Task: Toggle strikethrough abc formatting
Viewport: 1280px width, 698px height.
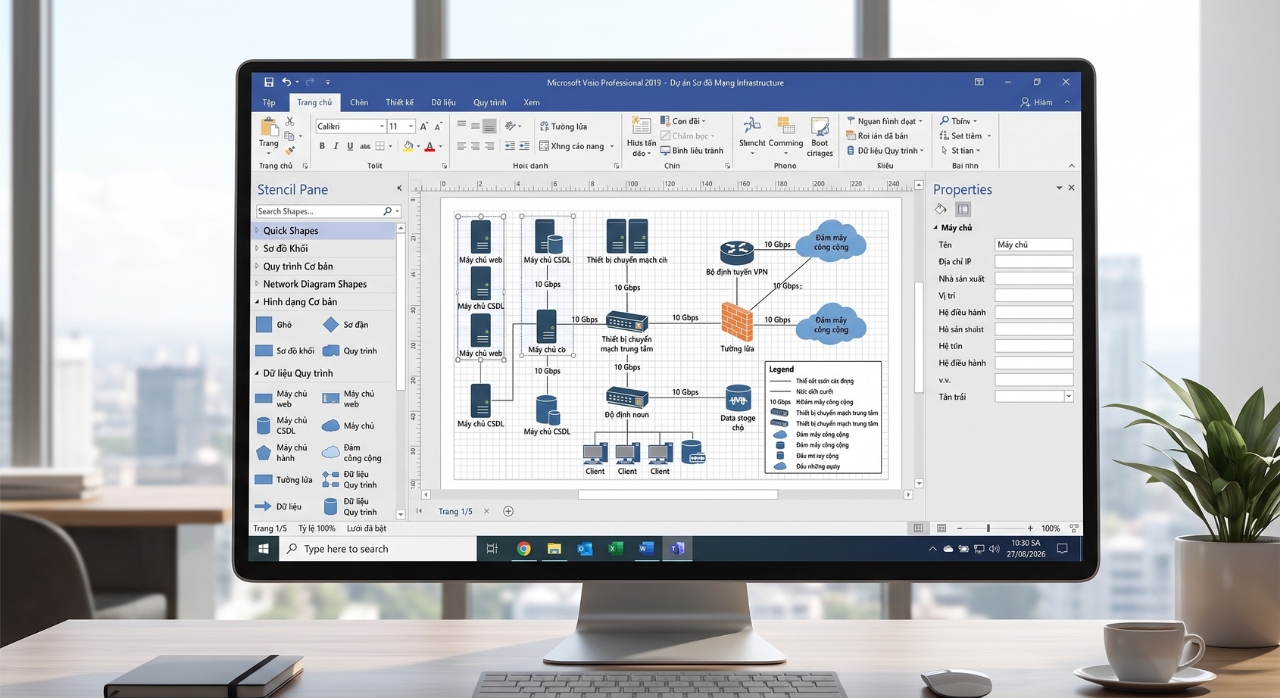Action: [x=365, y=146]
